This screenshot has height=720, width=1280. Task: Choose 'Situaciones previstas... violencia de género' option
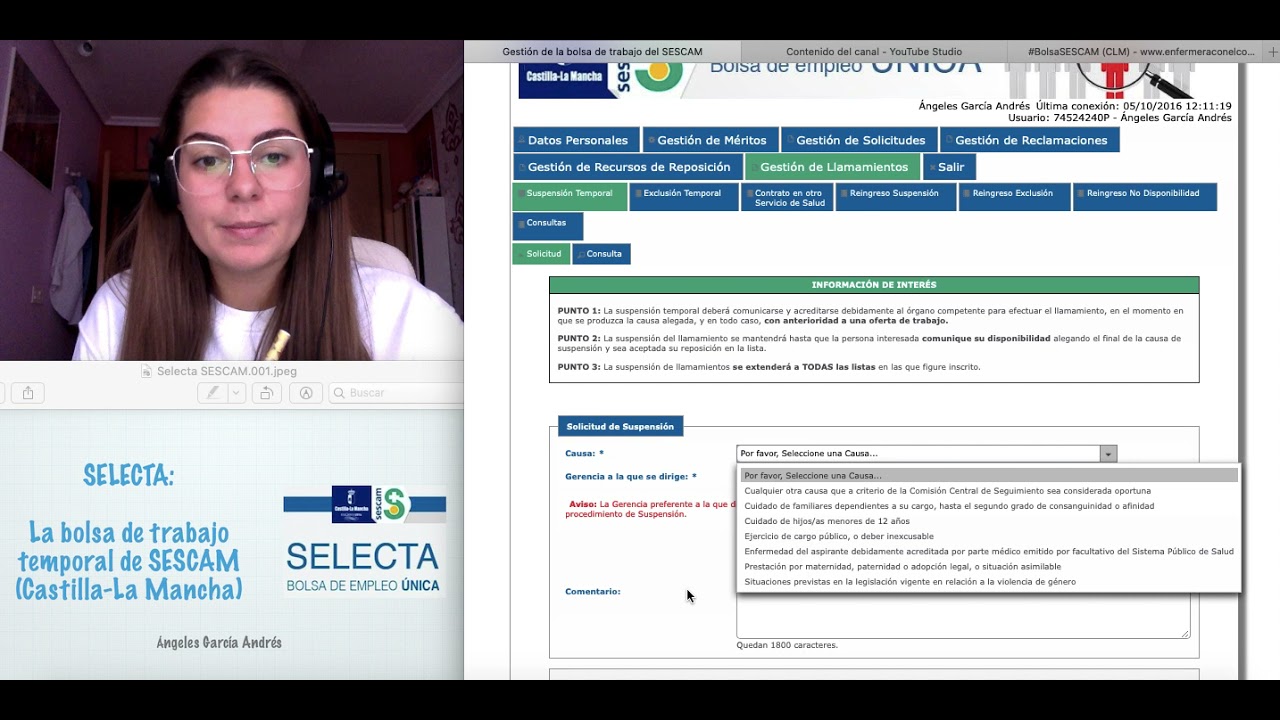tap(989, 581)
